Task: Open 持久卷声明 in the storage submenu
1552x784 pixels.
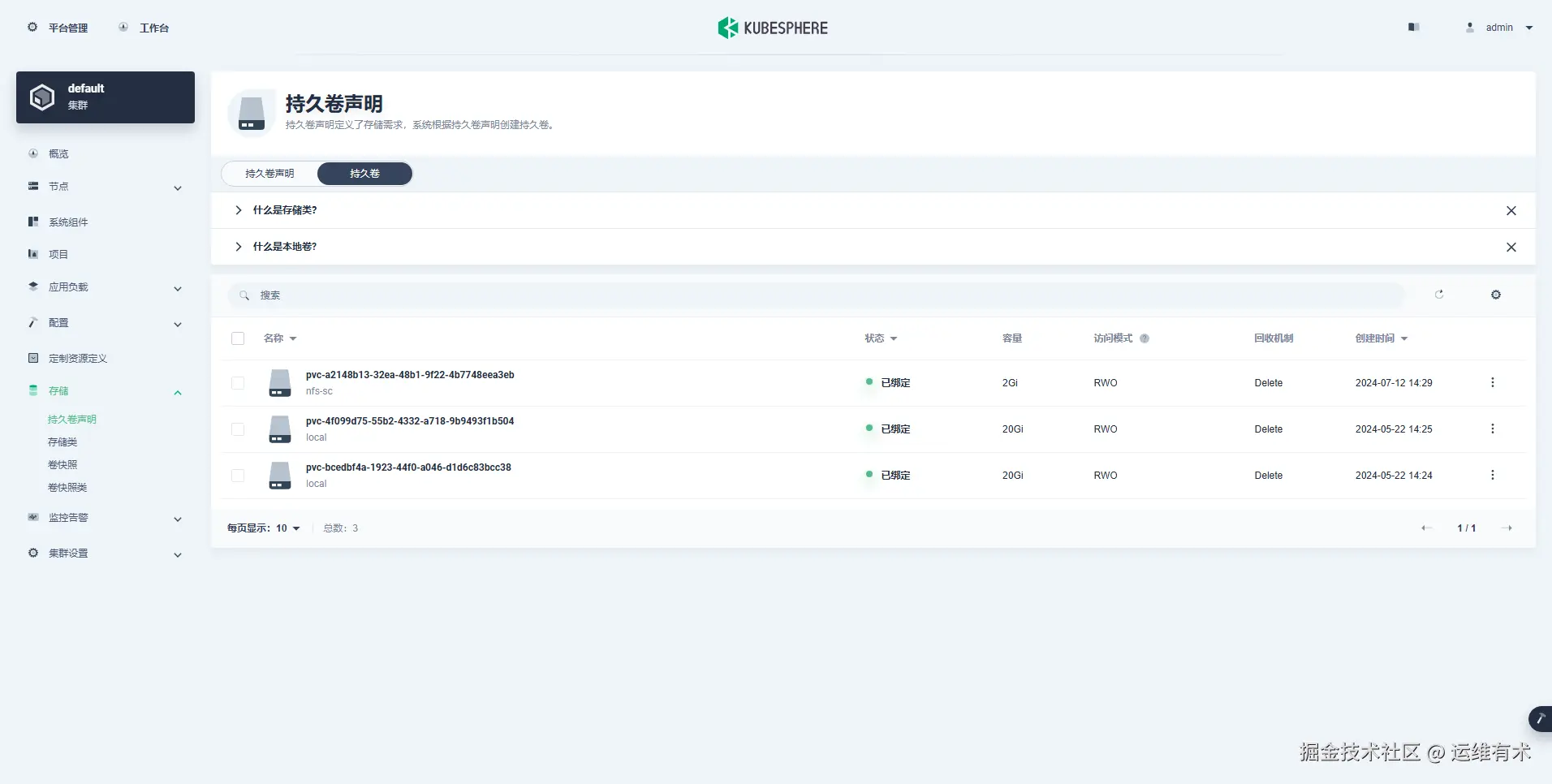Action: (x=72, y=420)
